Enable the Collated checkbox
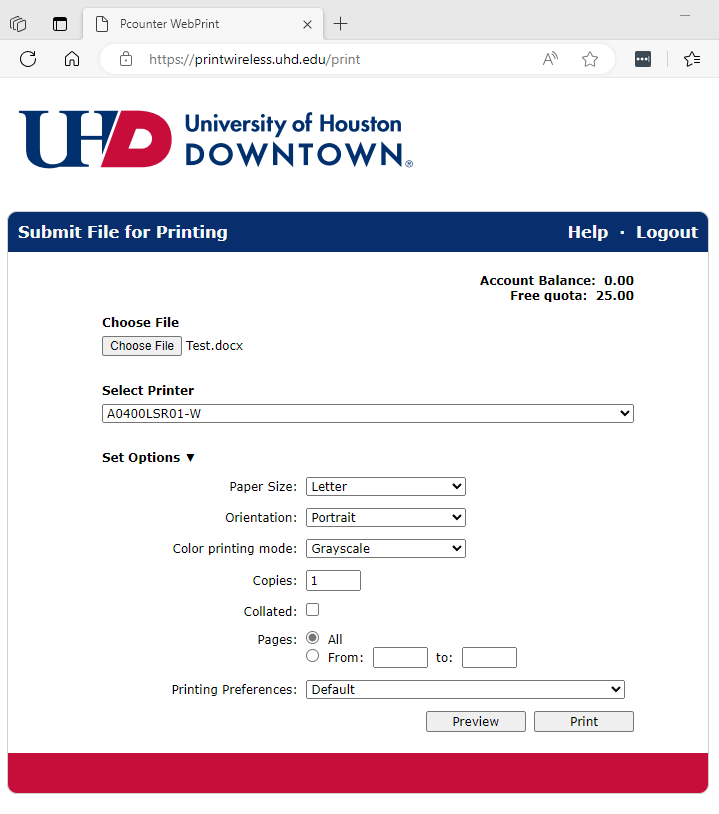This screenshot has height=814, width=719. tap(313, 610)
